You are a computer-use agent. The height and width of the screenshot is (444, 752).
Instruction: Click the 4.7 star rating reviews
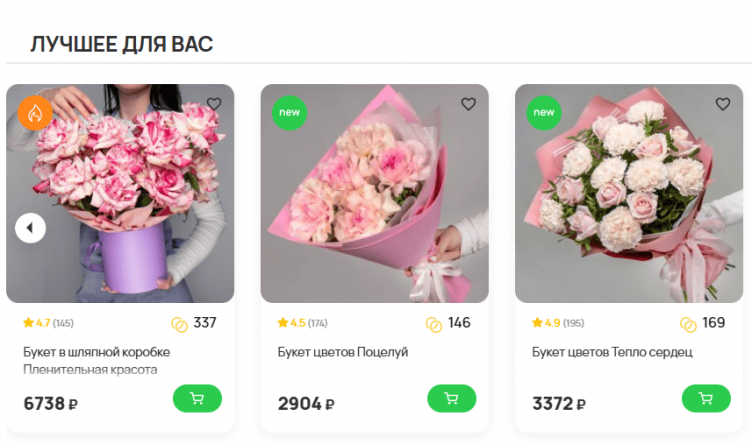pyautogui.click(x=48, y=323)
